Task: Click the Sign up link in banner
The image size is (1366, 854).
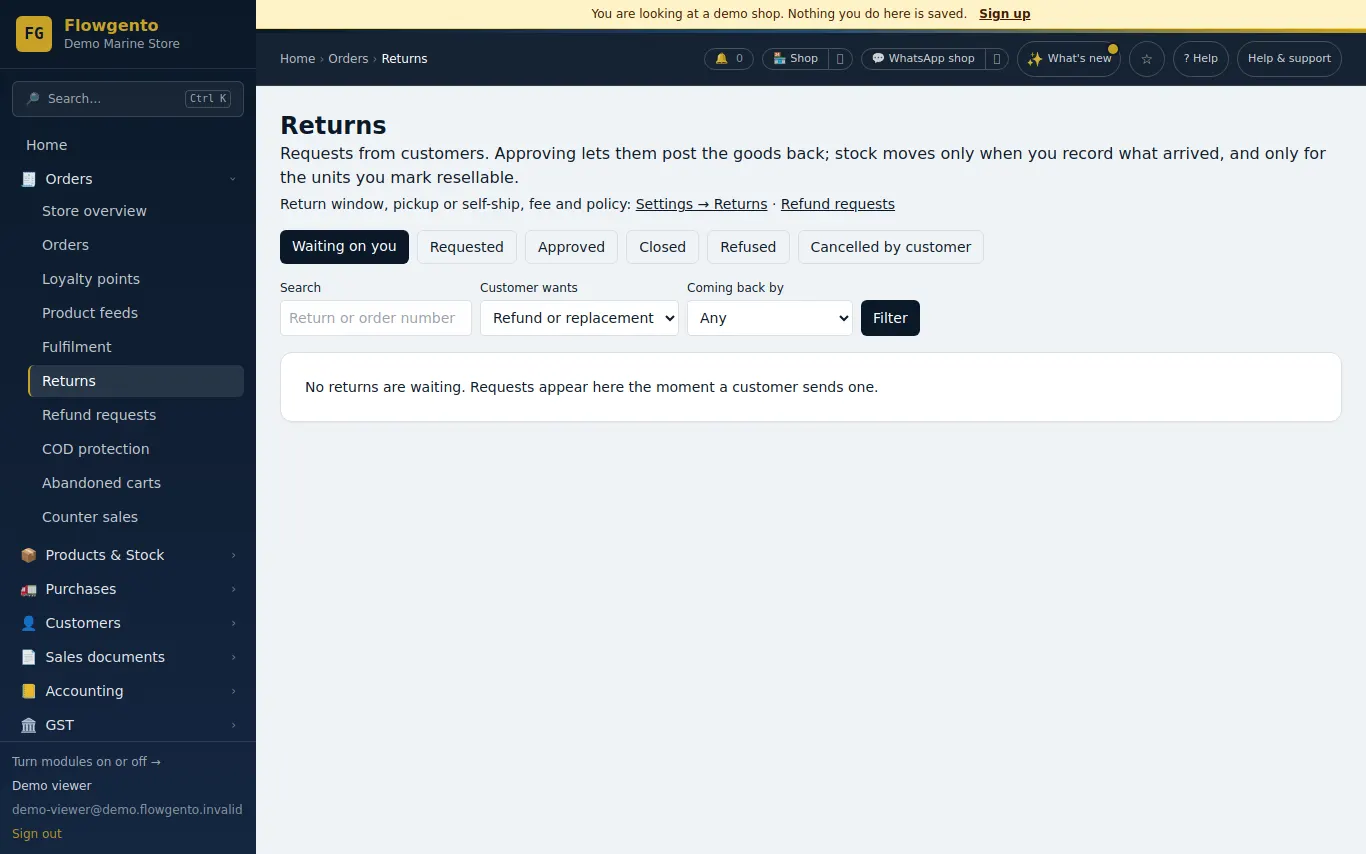Action: pyautogui.click(x=1004, y=14)
